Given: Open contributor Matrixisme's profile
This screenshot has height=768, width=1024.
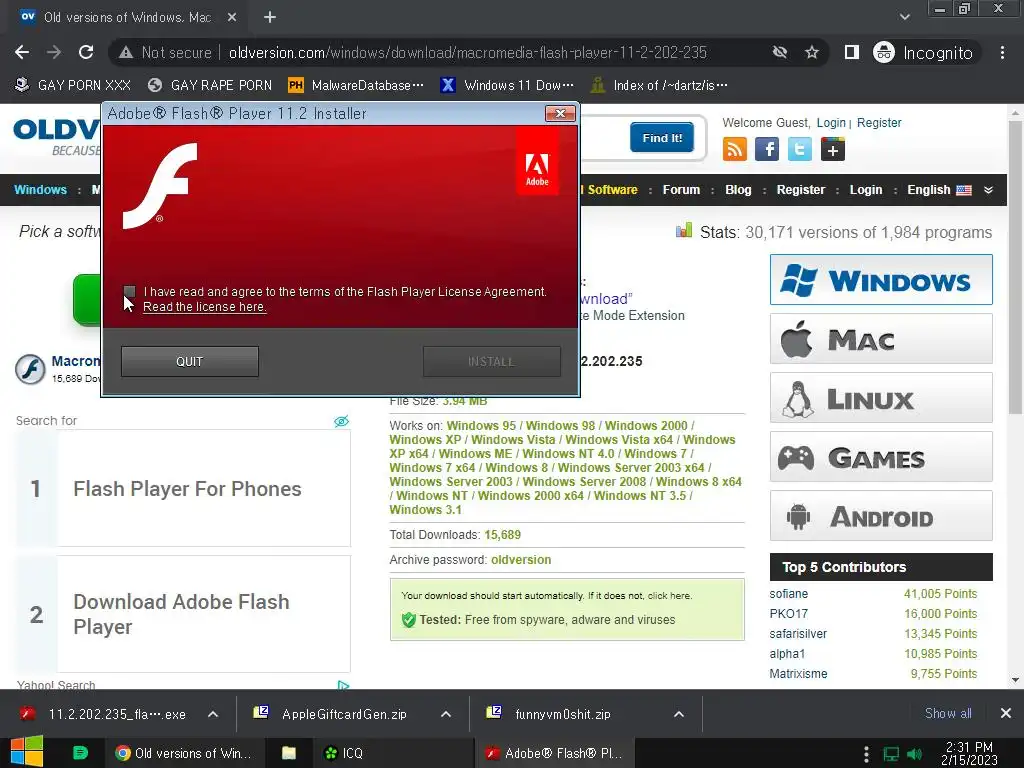Looking at the screenshot, I should pos(798,674).
